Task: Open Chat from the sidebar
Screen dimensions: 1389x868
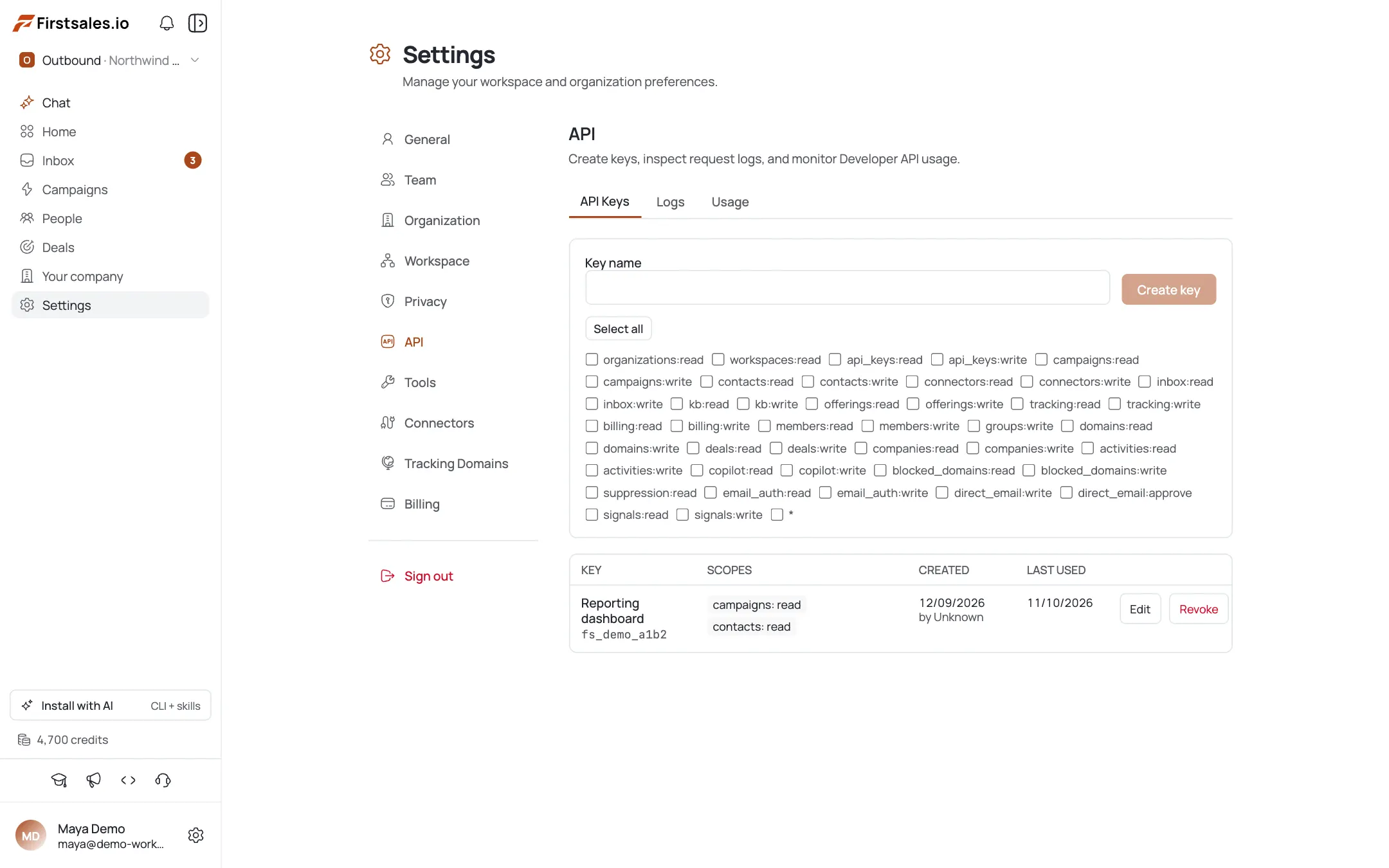Action: click(111, 103)
